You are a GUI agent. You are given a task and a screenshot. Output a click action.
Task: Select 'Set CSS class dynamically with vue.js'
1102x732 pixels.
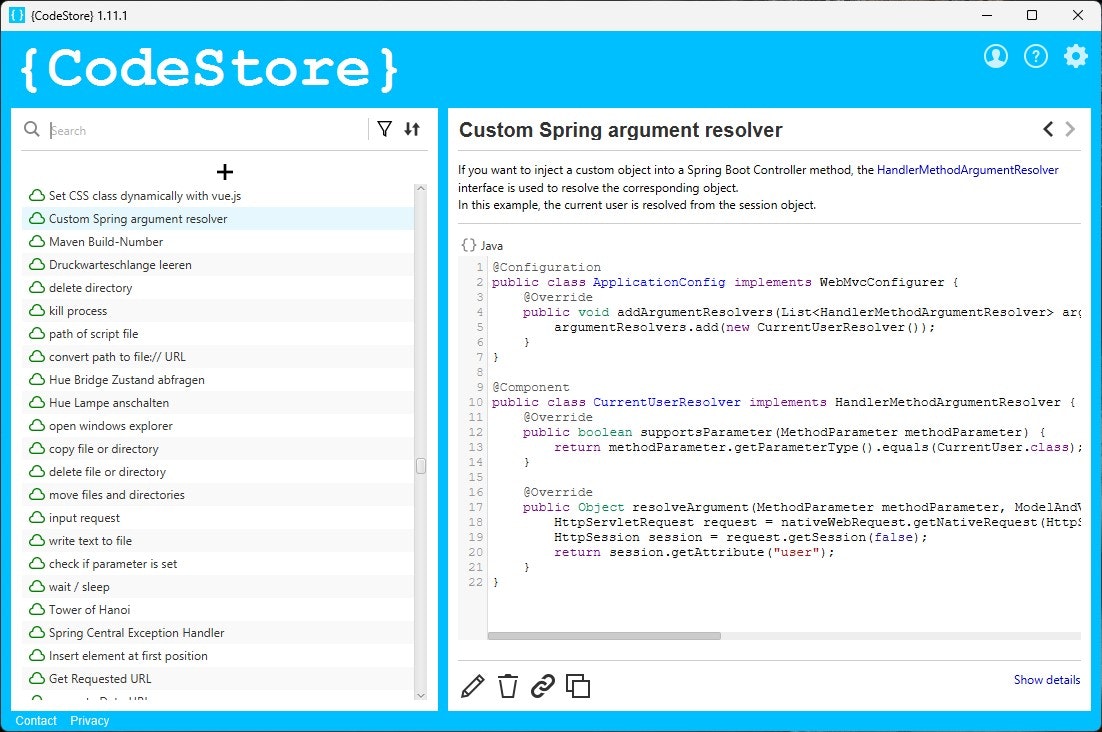[218, 196]
